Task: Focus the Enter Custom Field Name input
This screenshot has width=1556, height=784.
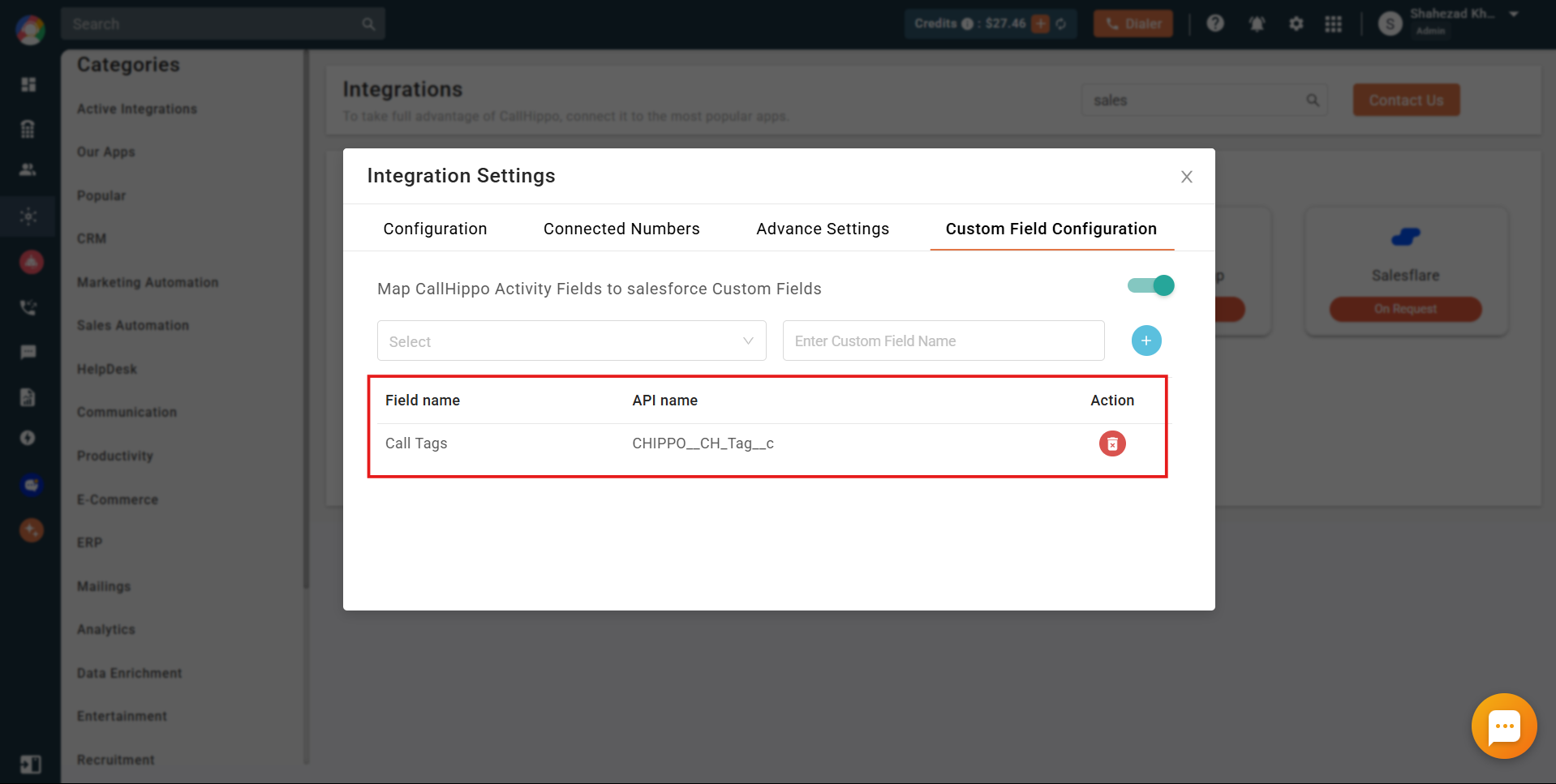Action: pyautogui.click(x=943, y=341)
